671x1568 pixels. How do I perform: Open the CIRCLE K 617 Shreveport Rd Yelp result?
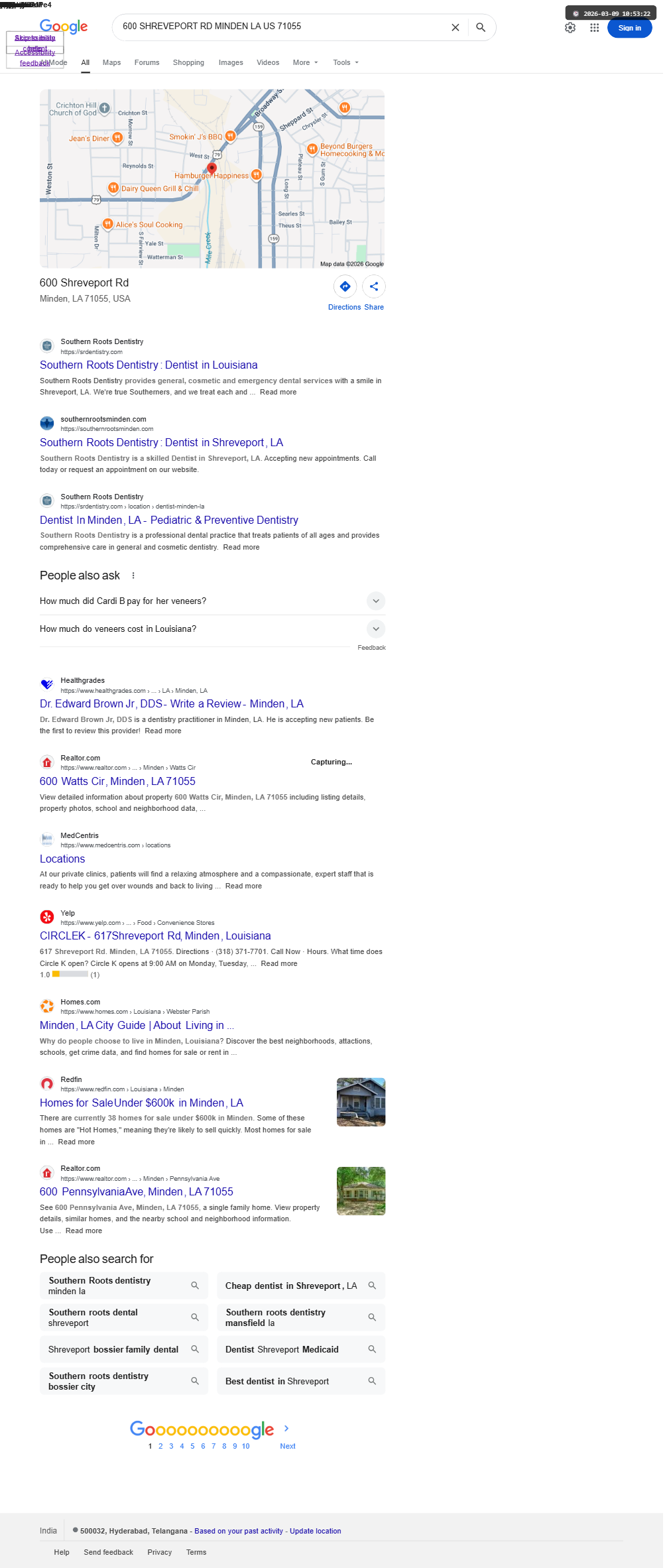[155, 935]
